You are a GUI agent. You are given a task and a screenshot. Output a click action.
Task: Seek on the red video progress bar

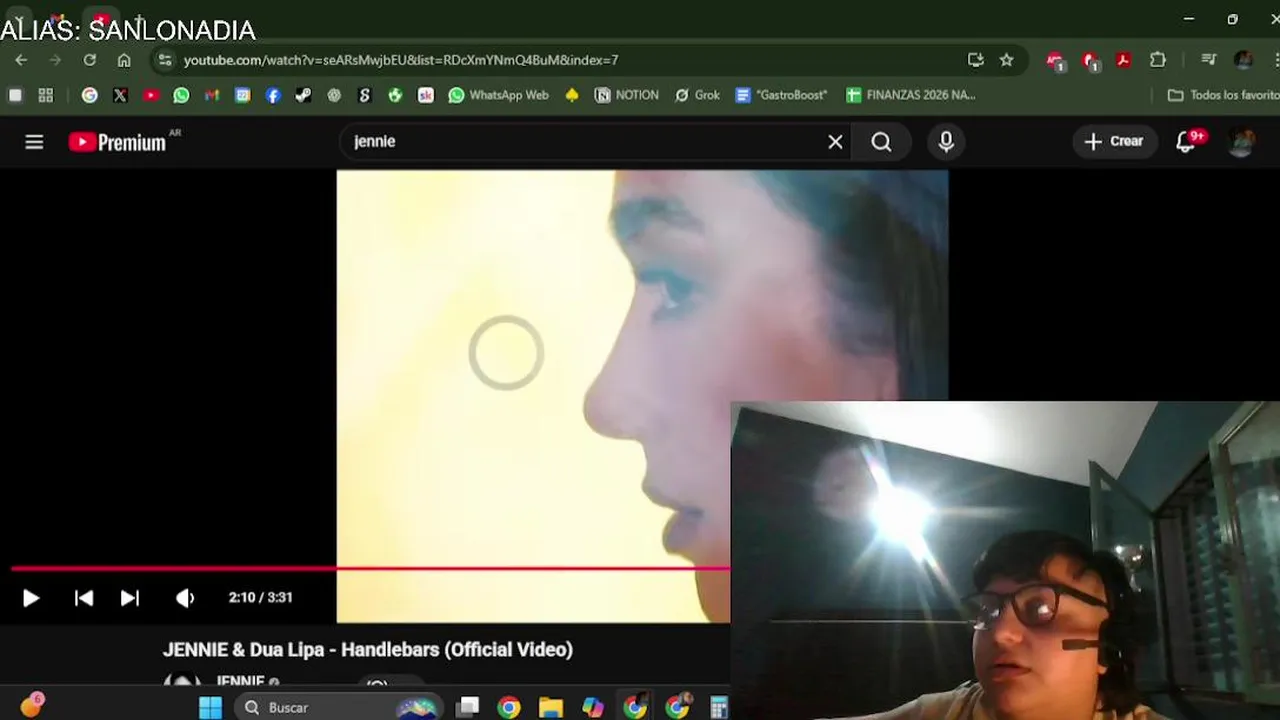(x=370, y=569)
